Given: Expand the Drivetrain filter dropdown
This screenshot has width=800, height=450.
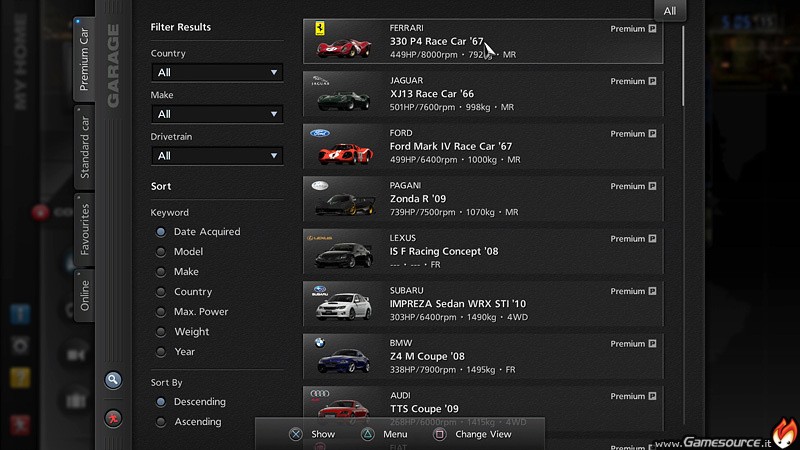Looking at the screenshot, I should (x=217, y=156).
